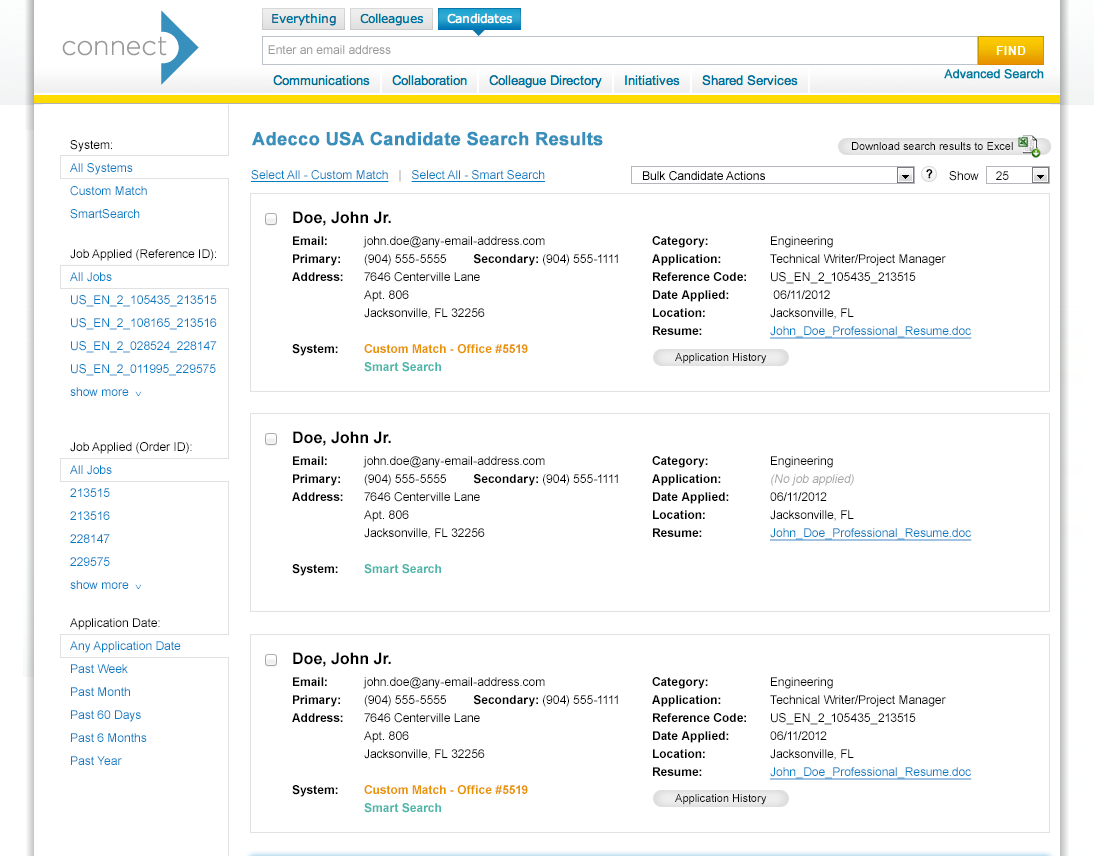Viewport: 1094px width, 856px height.
Task: Filter by reference US_EN_2_028524_228147
Action: tap(143, 346)
